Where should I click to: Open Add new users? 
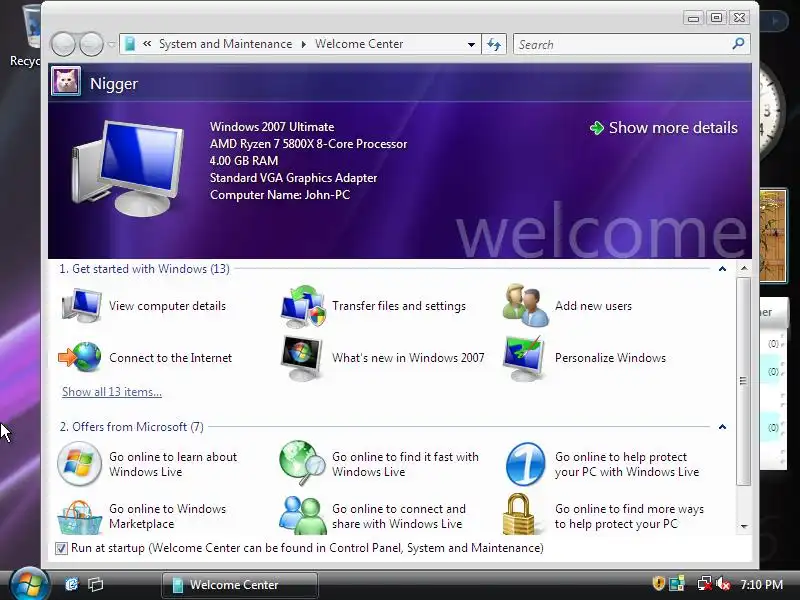(567, 306)
